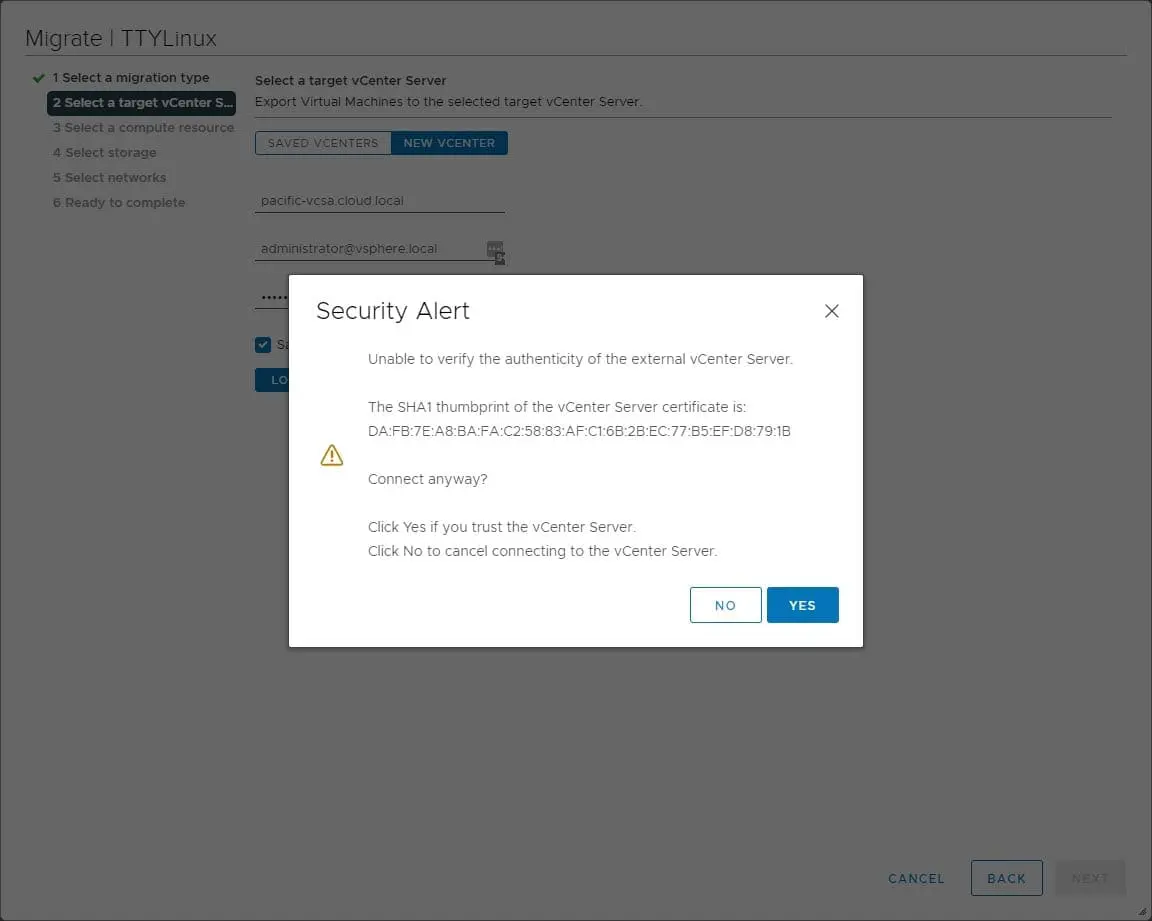1152x921 pixels.
Task: Click the resize grip in the window corner
Action: (1143, 912)
